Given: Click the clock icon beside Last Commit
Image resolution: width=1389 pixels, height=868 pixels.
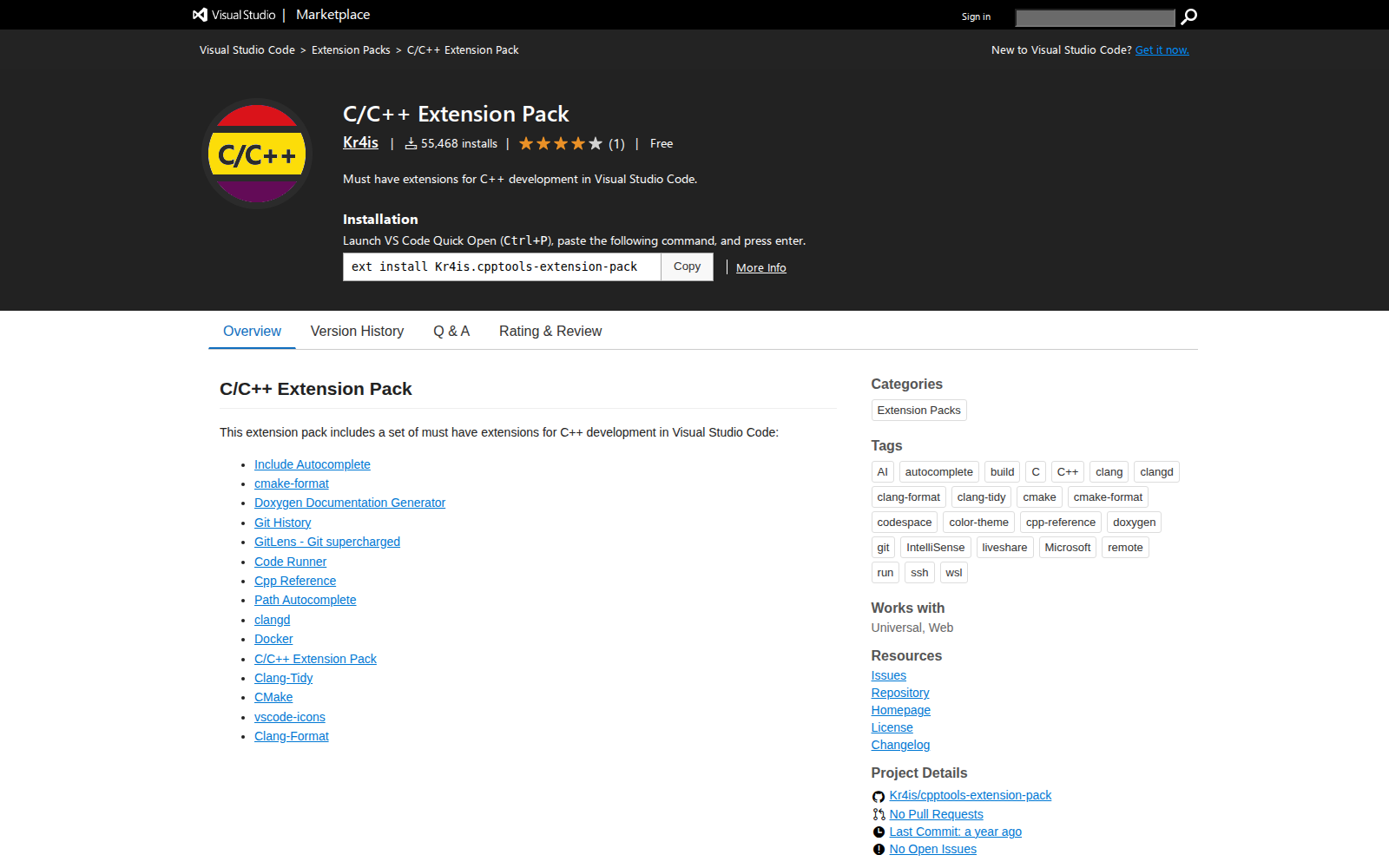Looking at the screenshot, I should click(x=878, y=832).
